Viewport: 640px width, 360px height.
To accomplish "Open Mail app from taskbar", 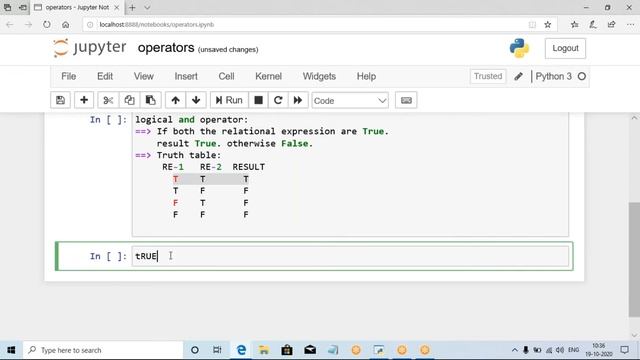I will click(x=310, y=350).
